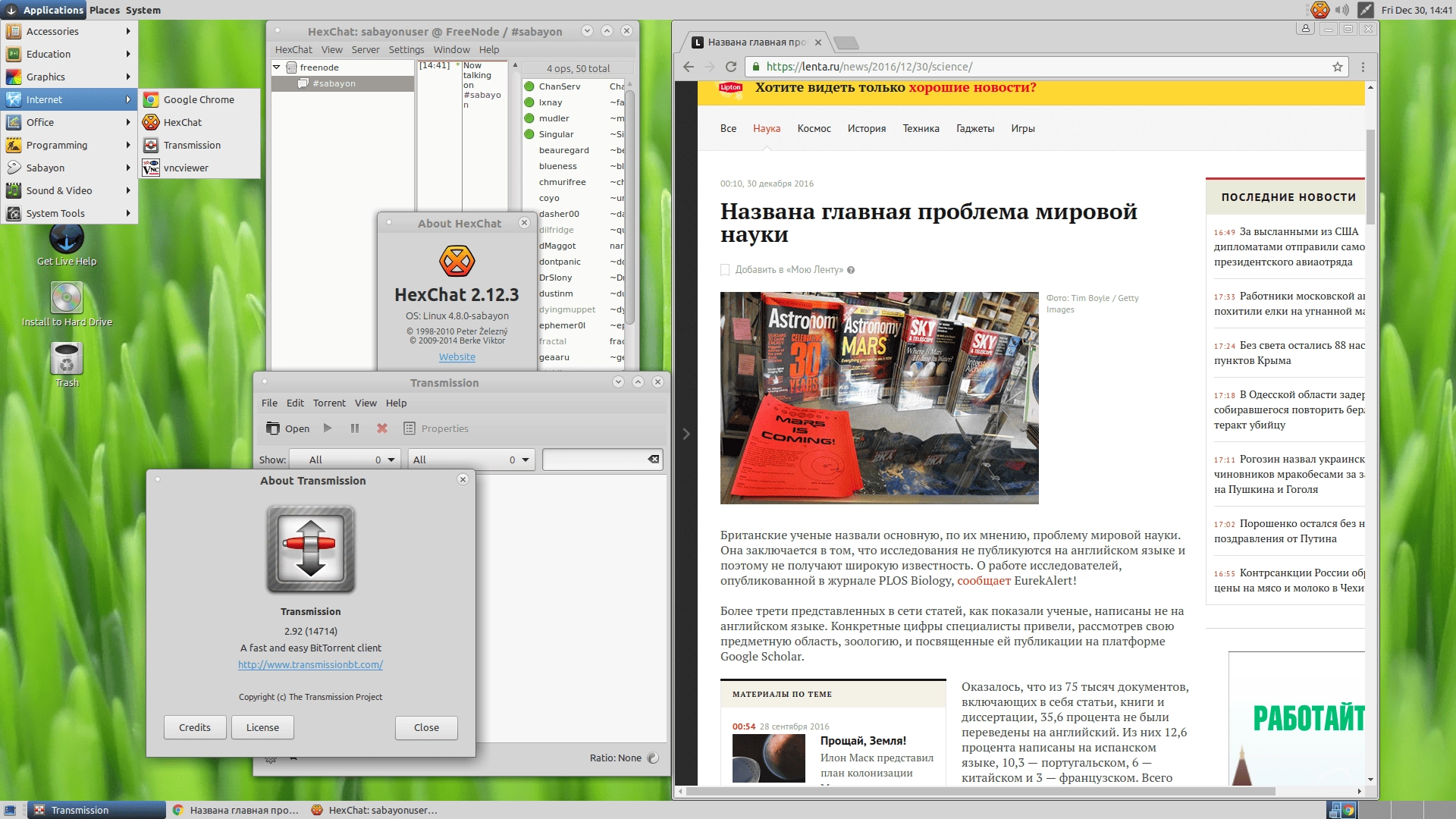This screenshot has height=819, width=1456.
Task: Click the red Remove torrent icon in Transmission
Action: pyautogui.click(x=382, y=428)
